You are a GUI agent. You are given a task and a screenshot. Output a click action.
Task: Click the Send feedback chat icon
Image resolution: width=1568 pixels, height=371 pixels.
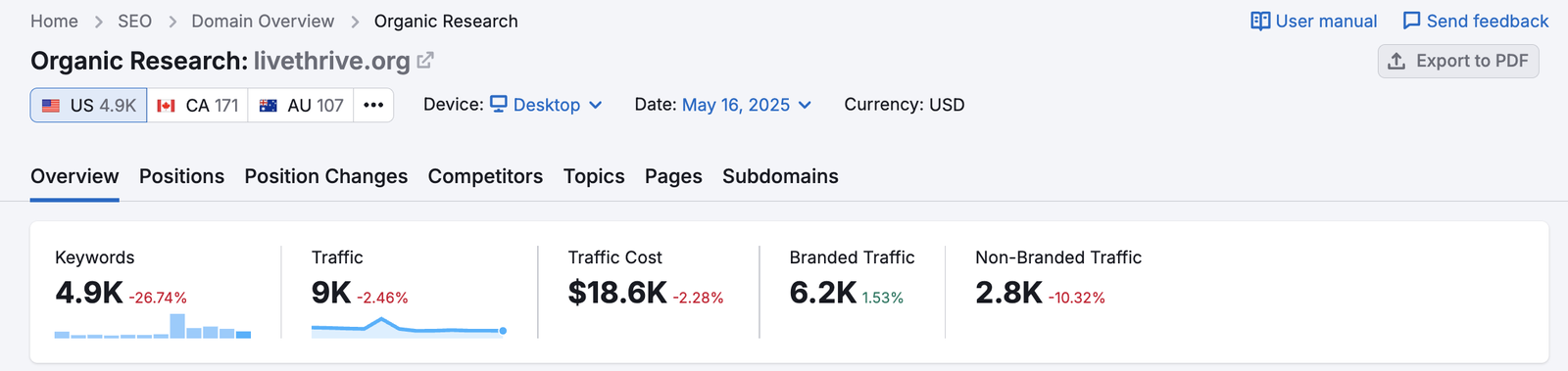pos(1411,22)
